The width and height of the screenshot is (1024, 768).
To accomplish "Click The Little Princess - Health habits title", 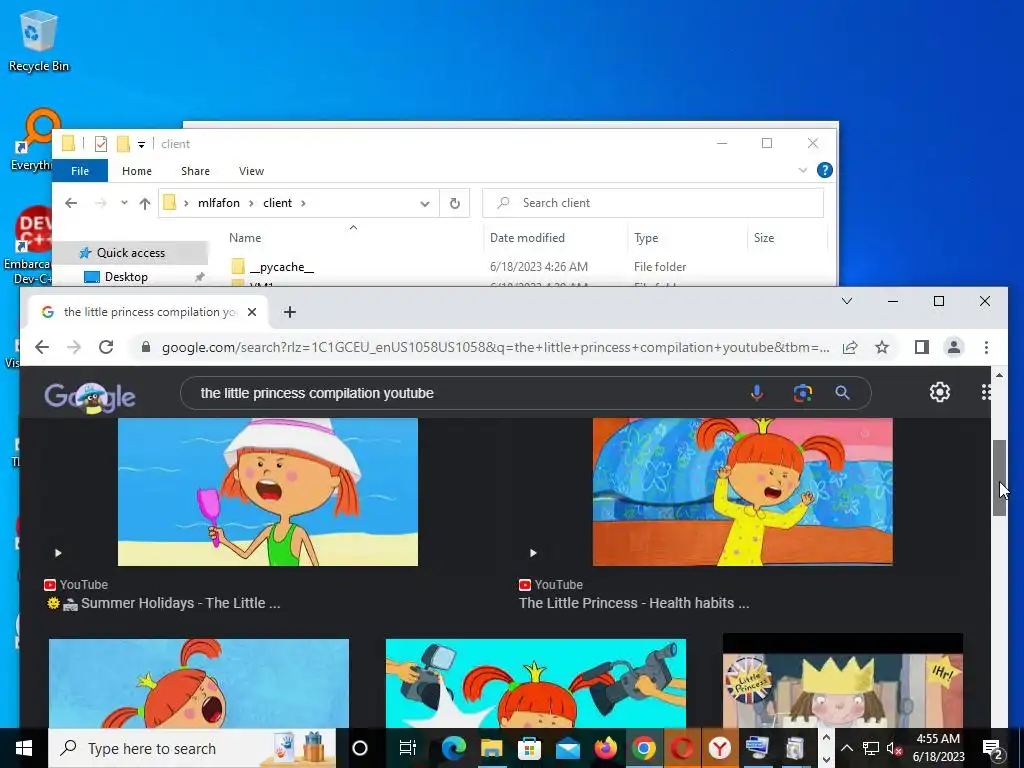I will 634,603.
